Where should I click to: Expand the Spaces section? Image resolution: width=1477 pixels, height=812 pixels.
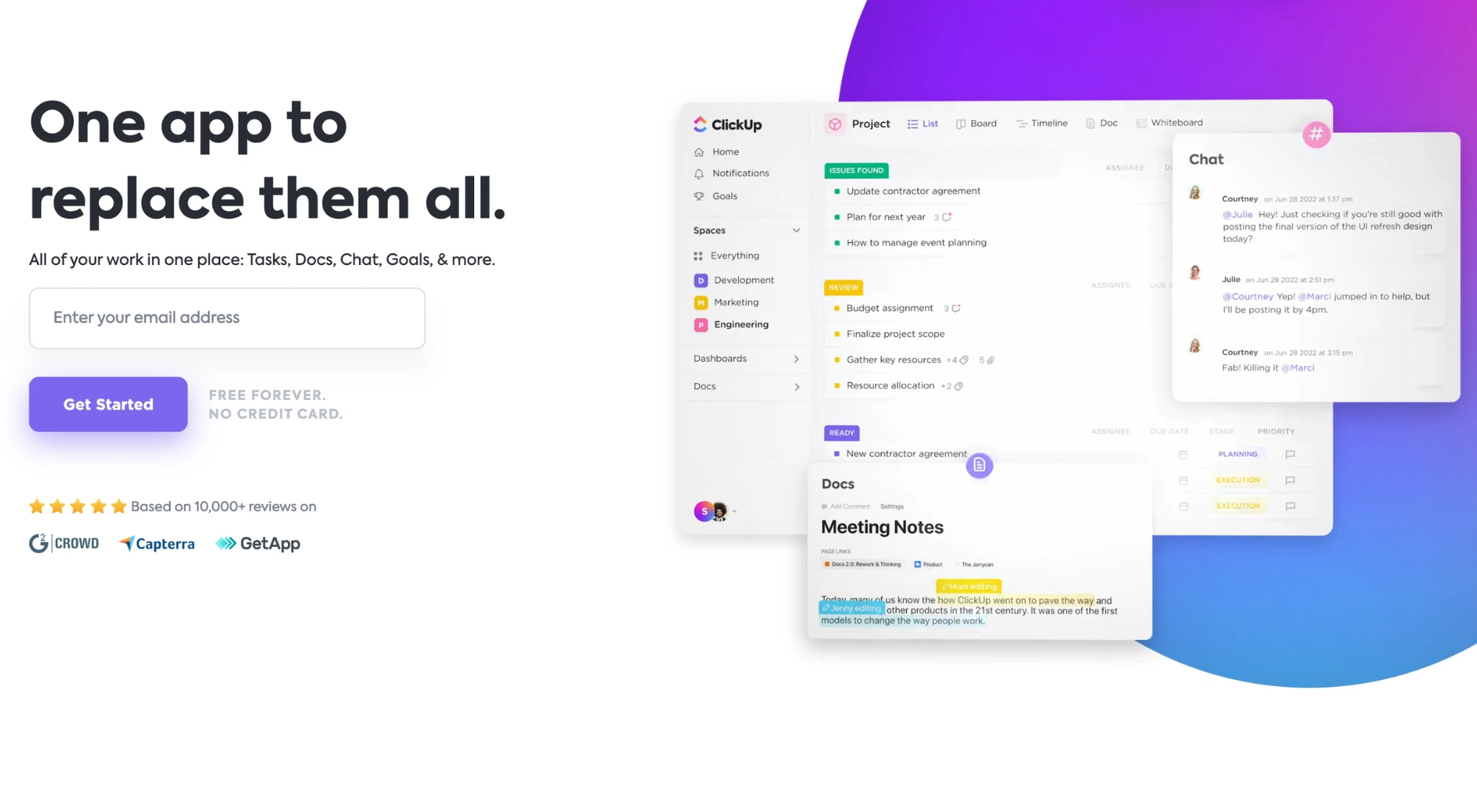(x=795, y=230)
